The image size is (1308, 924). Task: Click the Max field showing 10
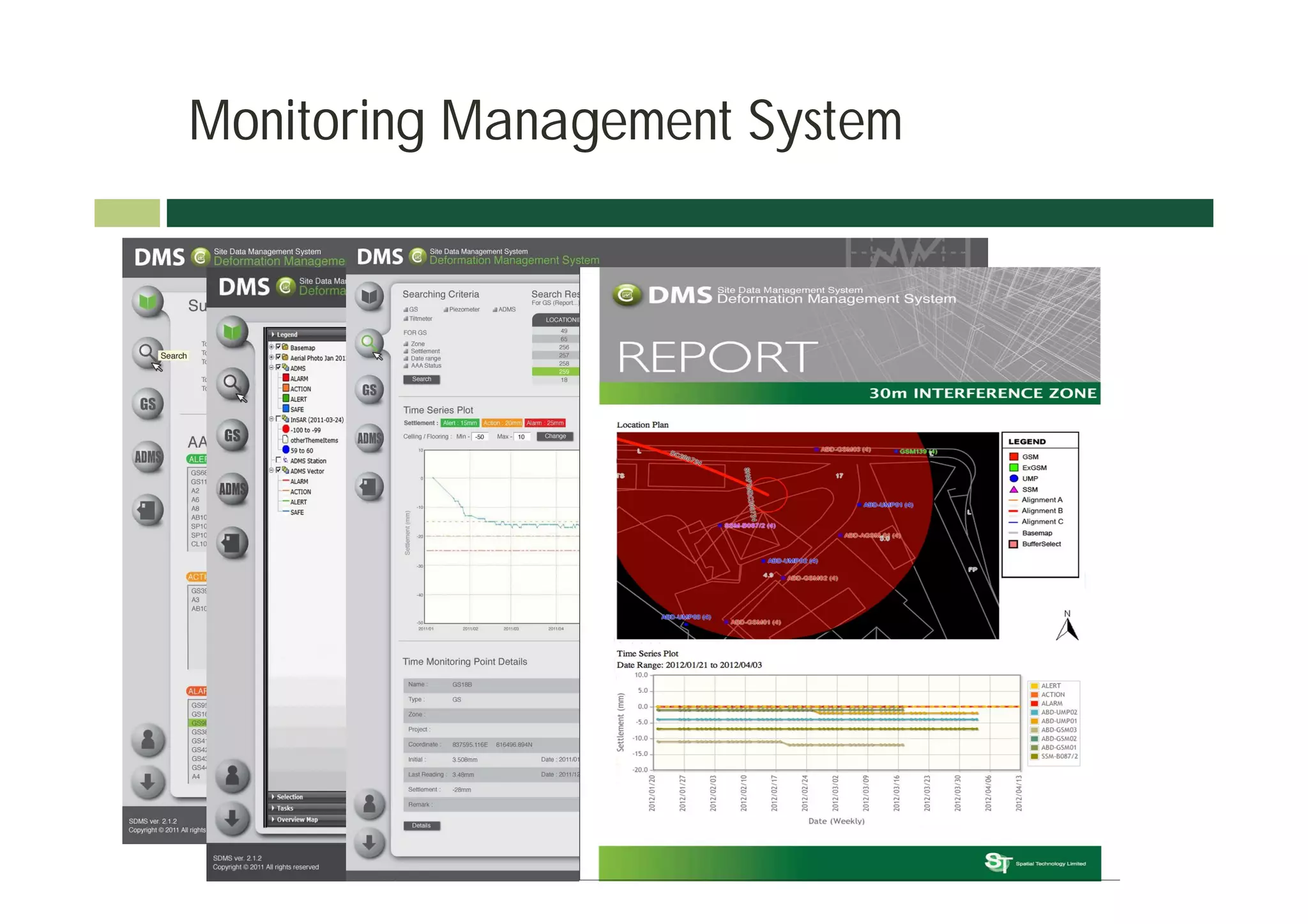pos(522,437)
